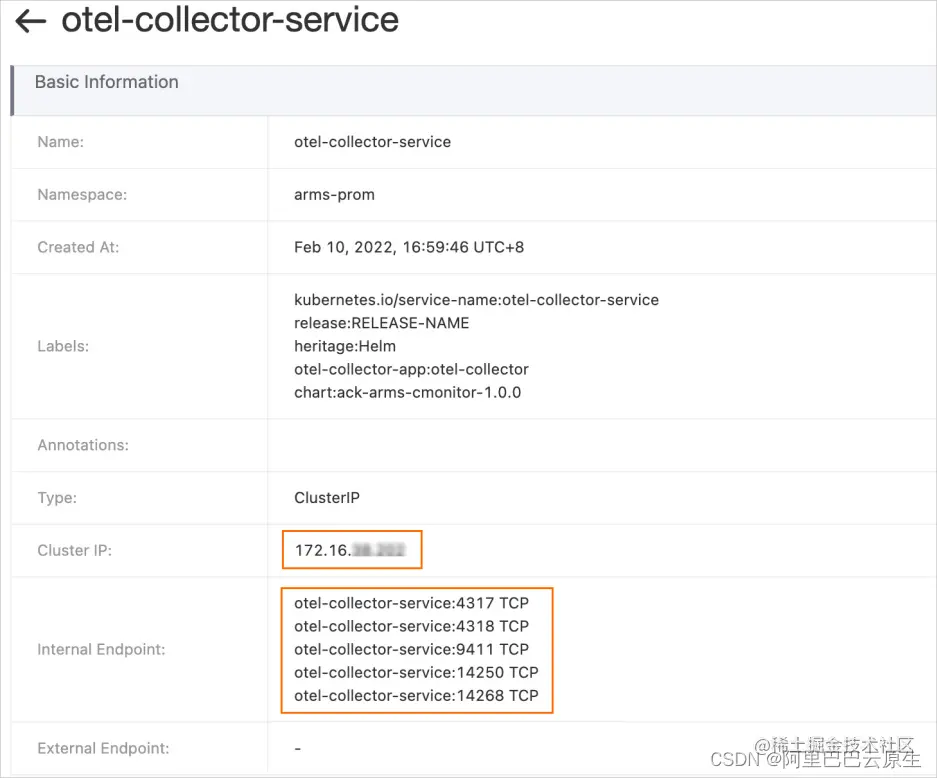Go back using the left arrow icon
The width and height of the screenshot is (937, 778).
(x=30, y=22)
